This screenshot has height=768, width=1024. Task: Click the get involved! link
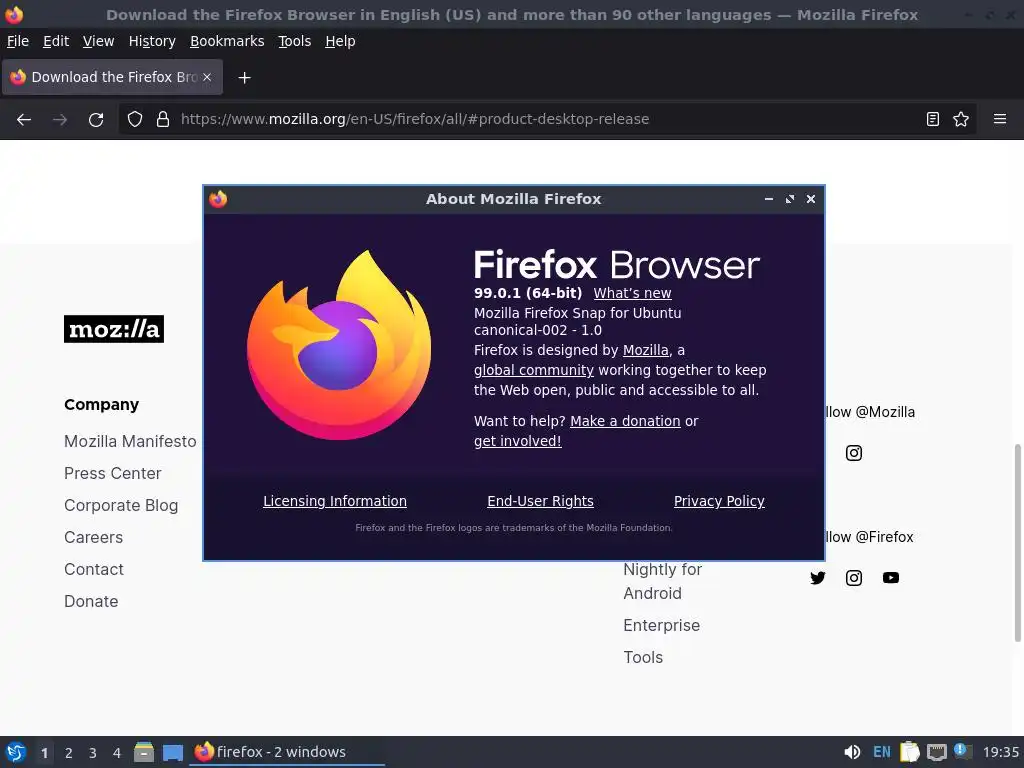tap(517, 441)
